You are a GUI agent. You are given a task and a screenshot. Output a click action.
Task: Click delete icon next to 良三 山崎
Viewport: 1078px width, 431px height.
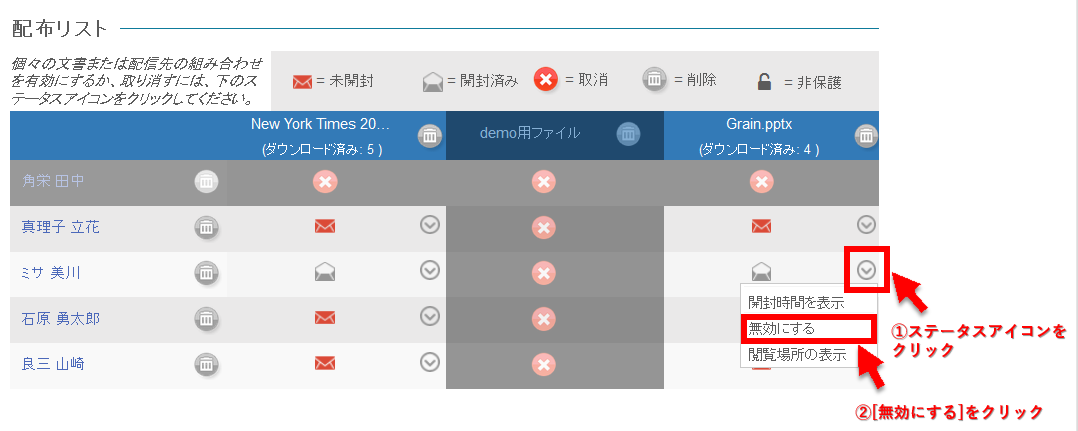pos(206,364)
